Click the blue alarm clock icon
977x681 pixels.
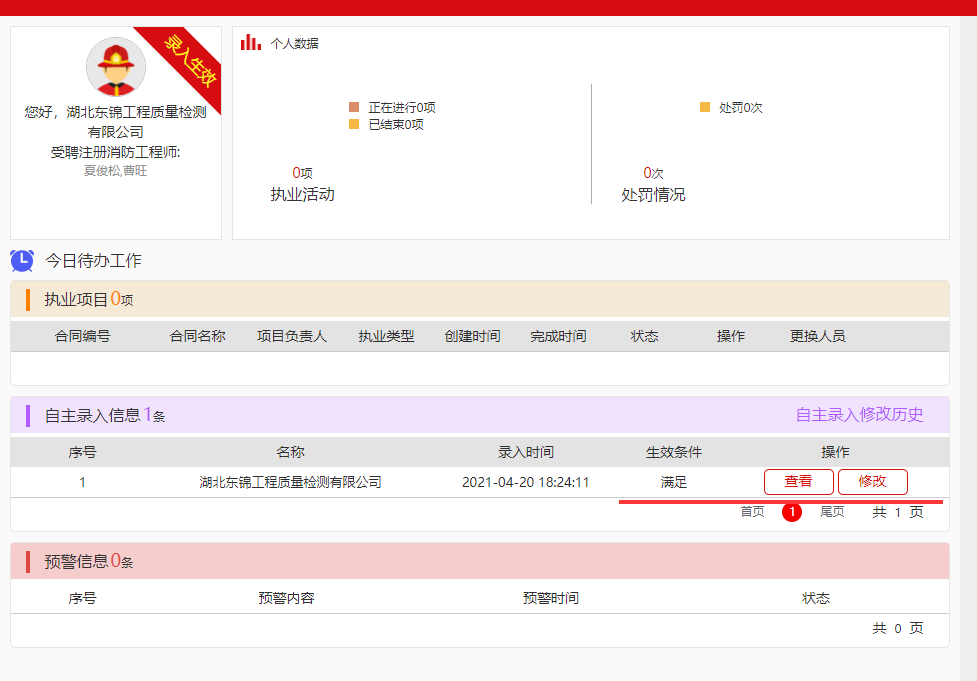[x=22, y=261]
